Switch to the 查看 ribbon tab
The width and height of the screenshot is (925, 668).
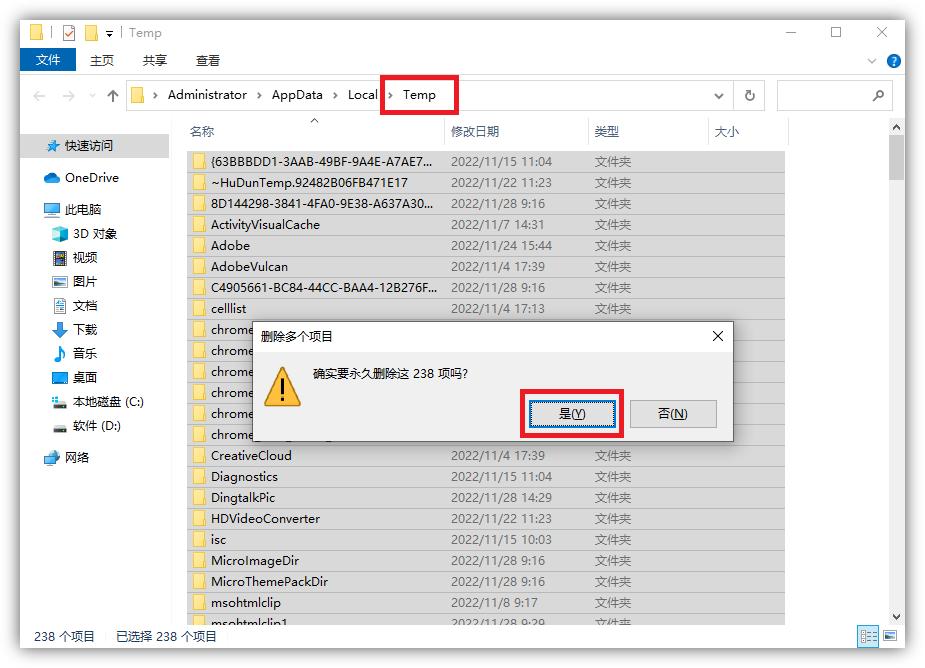207,60
